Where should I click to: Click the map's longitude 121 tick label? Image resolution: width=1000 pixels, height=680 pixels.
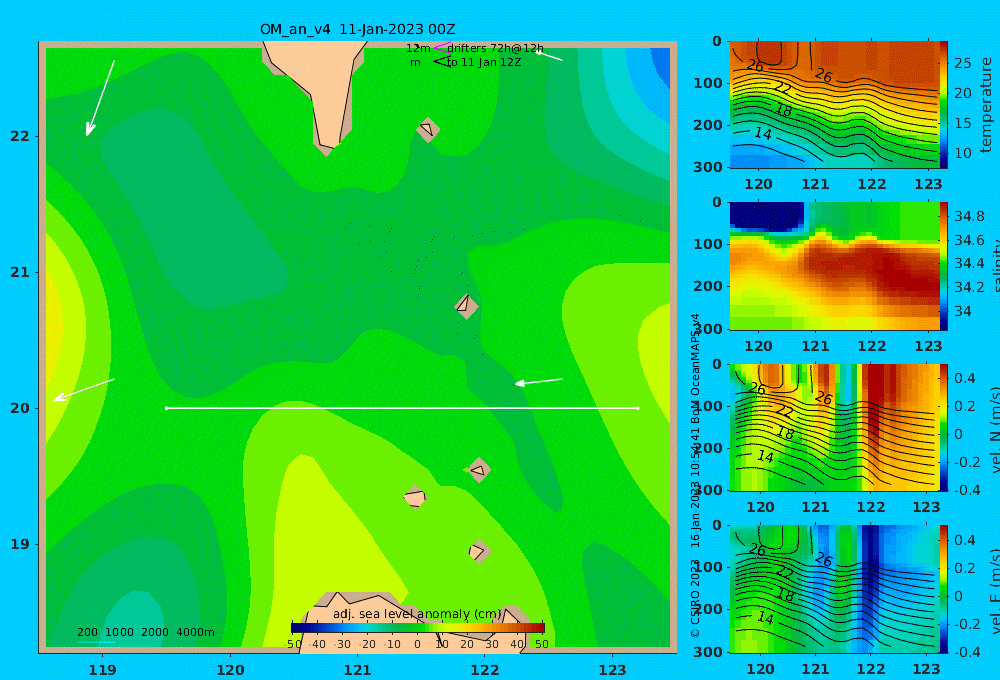pos(358,670)
